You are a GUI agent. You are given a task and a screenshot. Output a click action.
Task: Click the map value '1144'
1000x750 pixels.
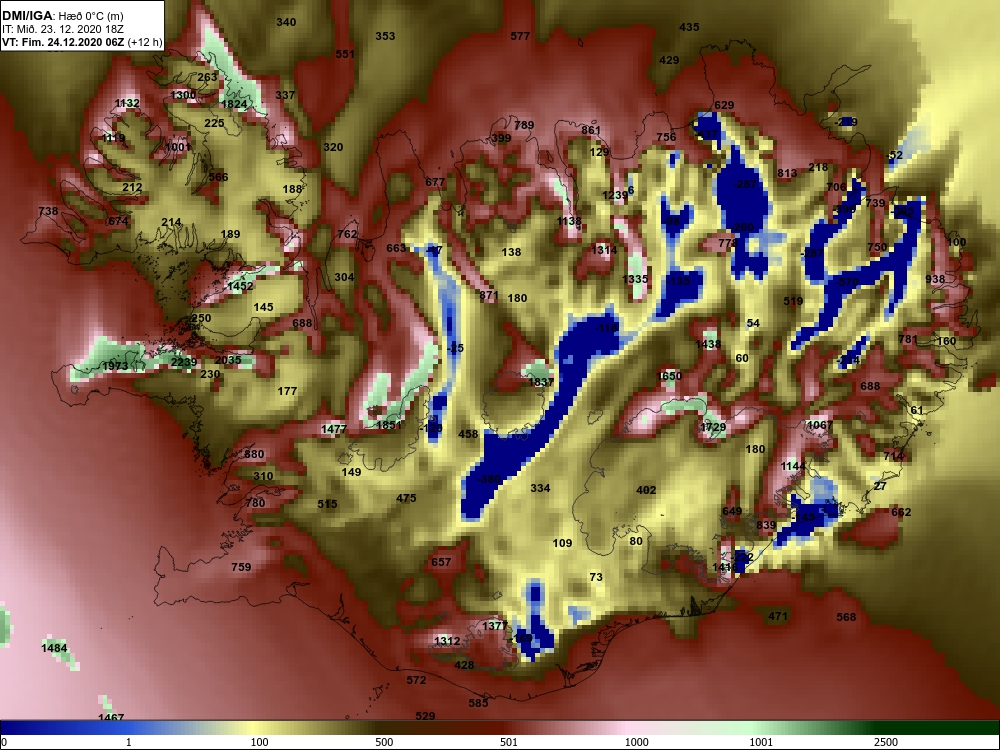(x=793, y=466)
